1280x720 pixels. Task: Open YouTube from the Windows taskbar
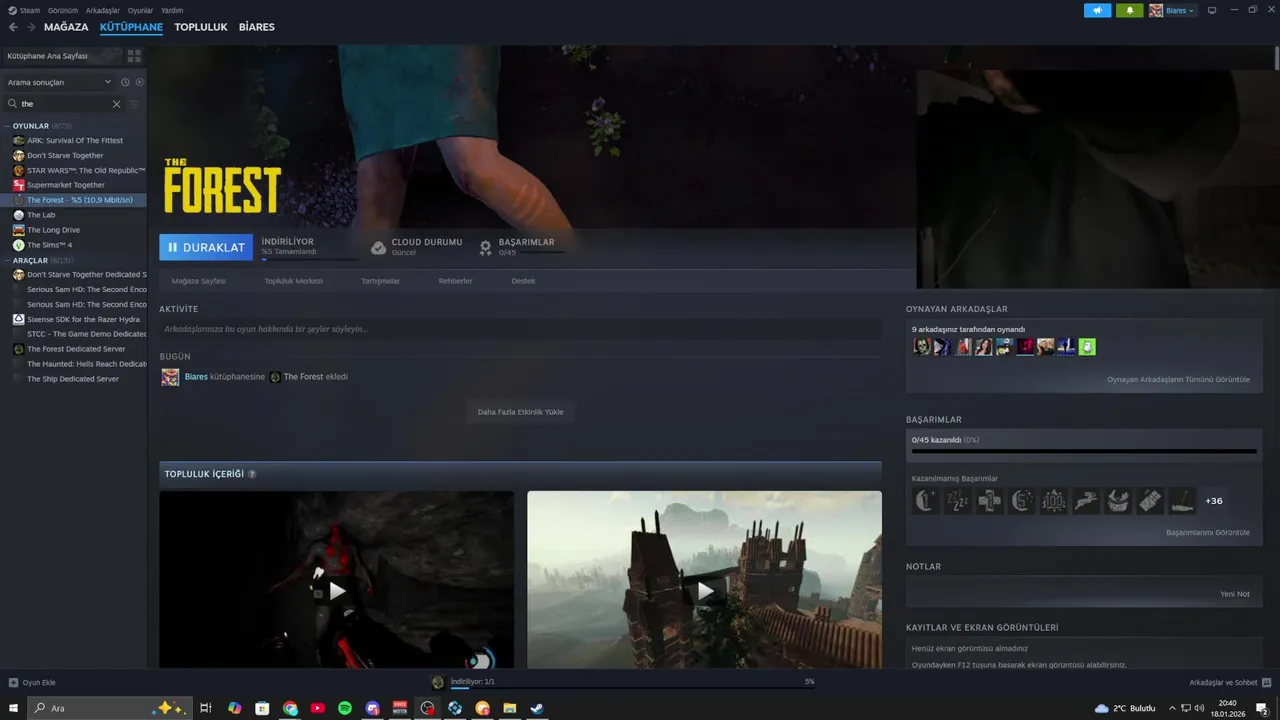[x=317, y=708]
